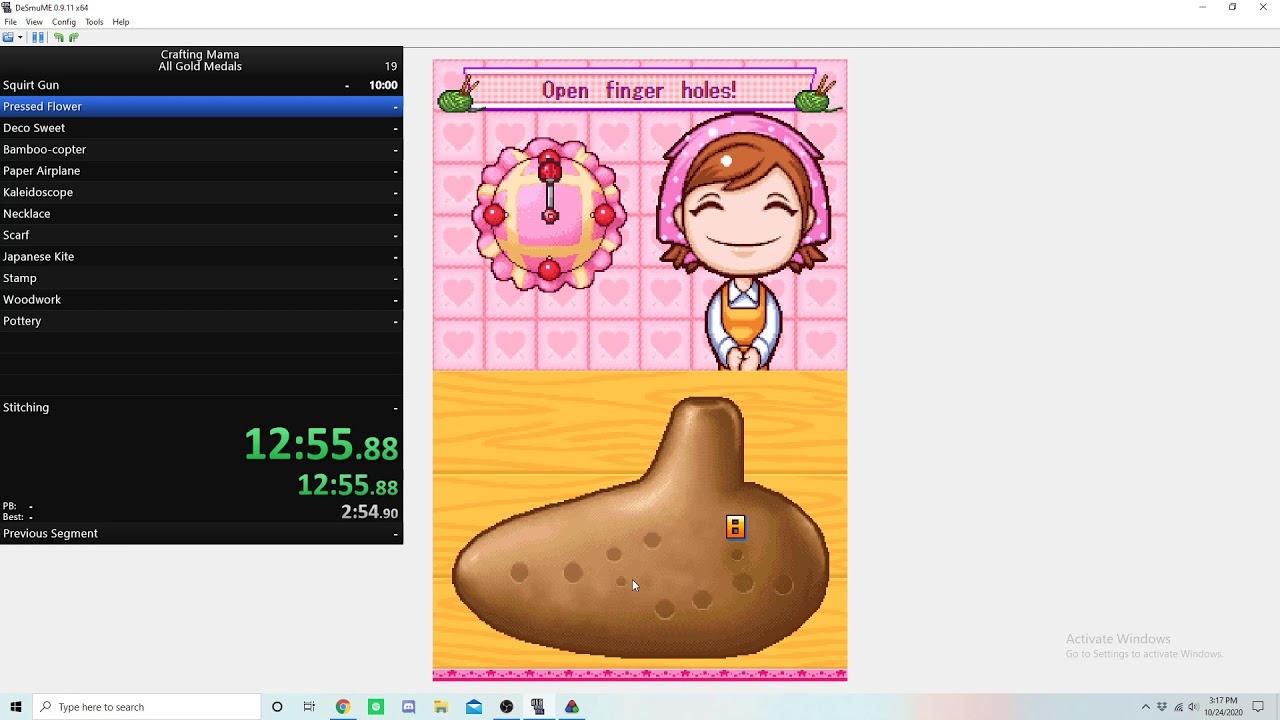Open the Wi-Fi network tray icon
This screenshot has height=720, width=1280.
coord(1178,707)
